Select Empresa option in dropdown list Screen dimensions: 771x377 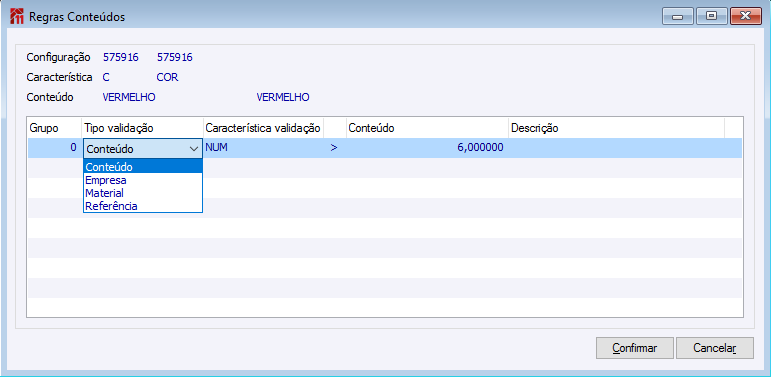[x=143, y=180]
